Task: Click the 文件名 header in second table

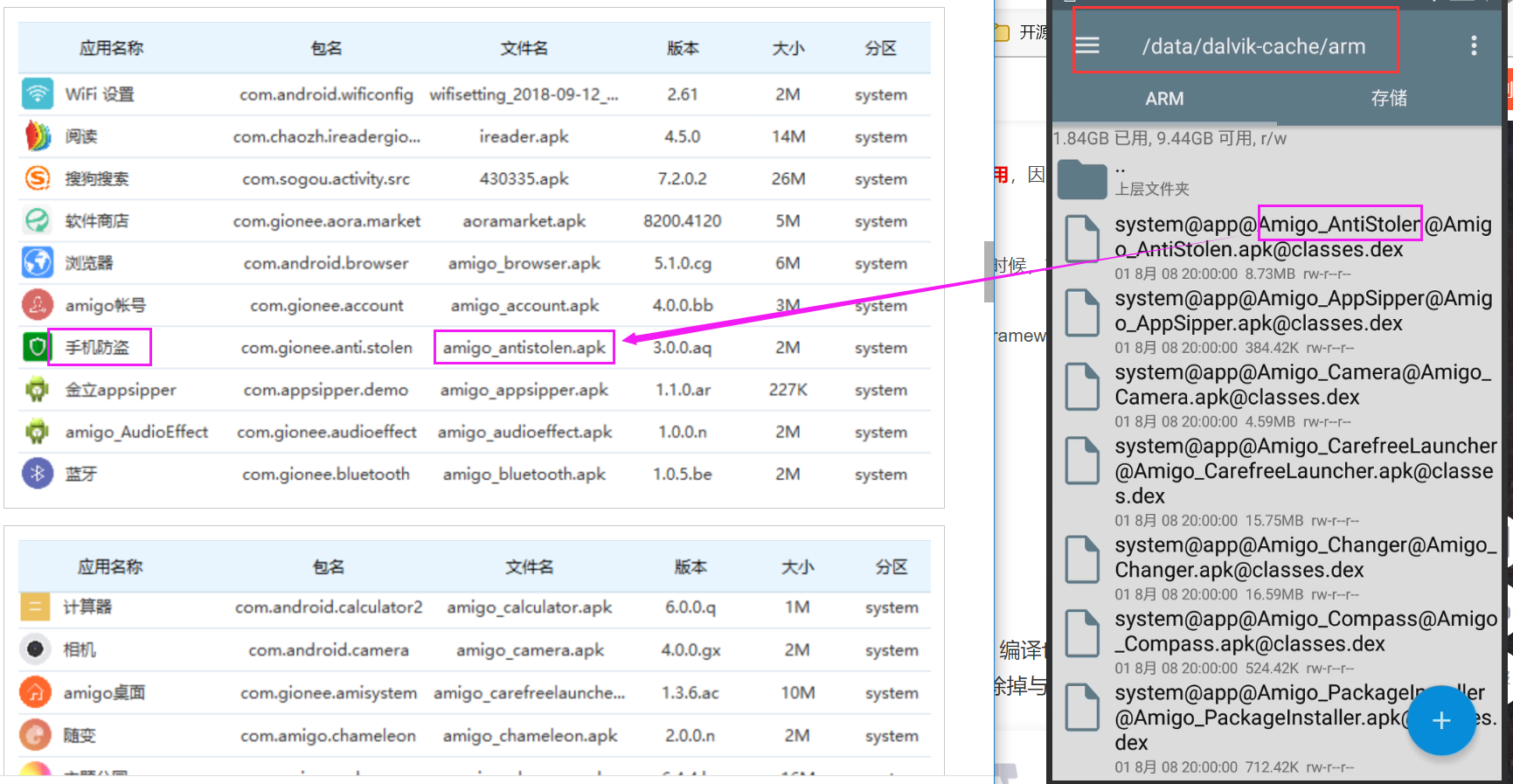Action: point(529,566)
